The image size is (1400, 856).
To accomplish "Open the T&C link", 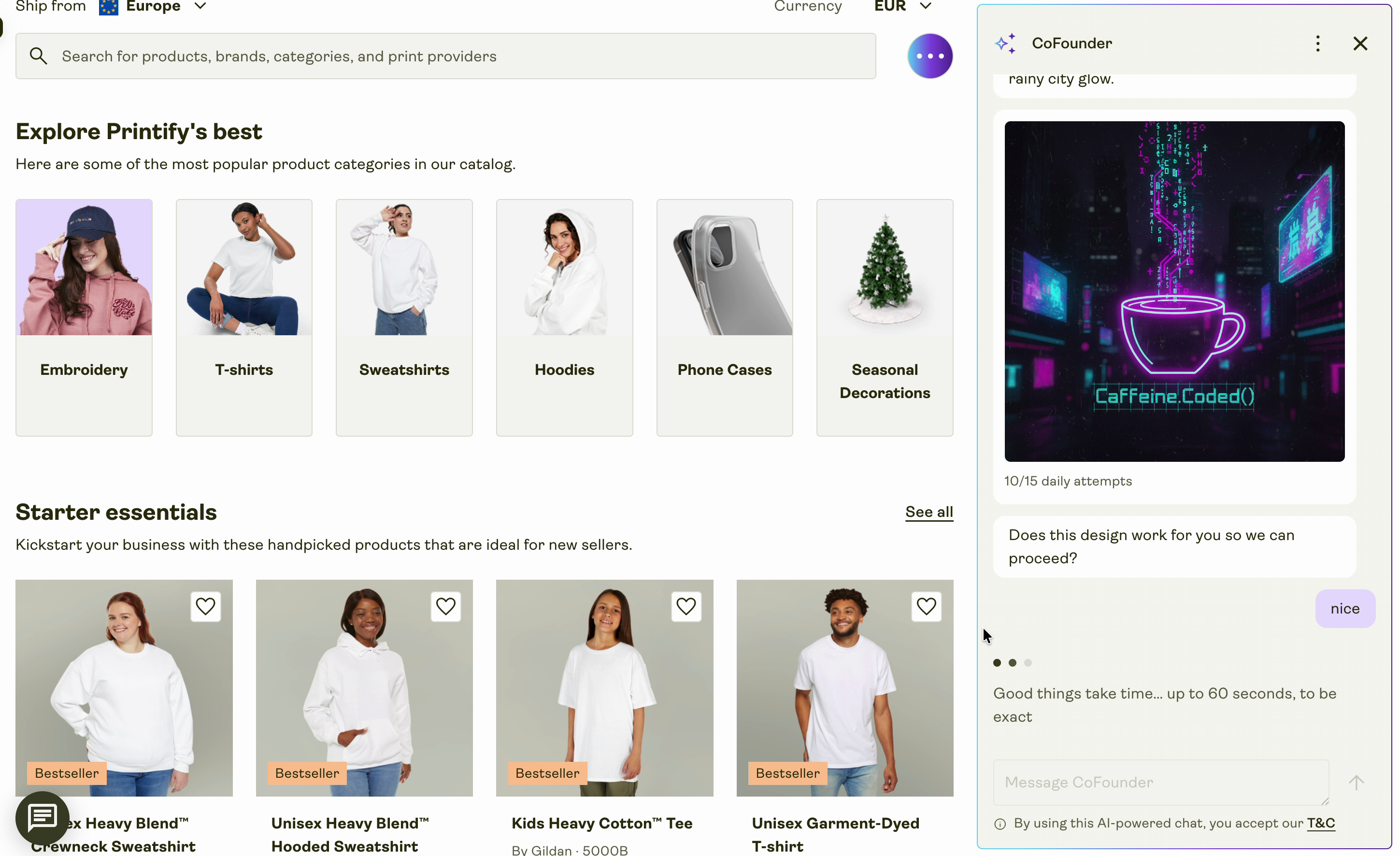I will (x=1320, y=823).
